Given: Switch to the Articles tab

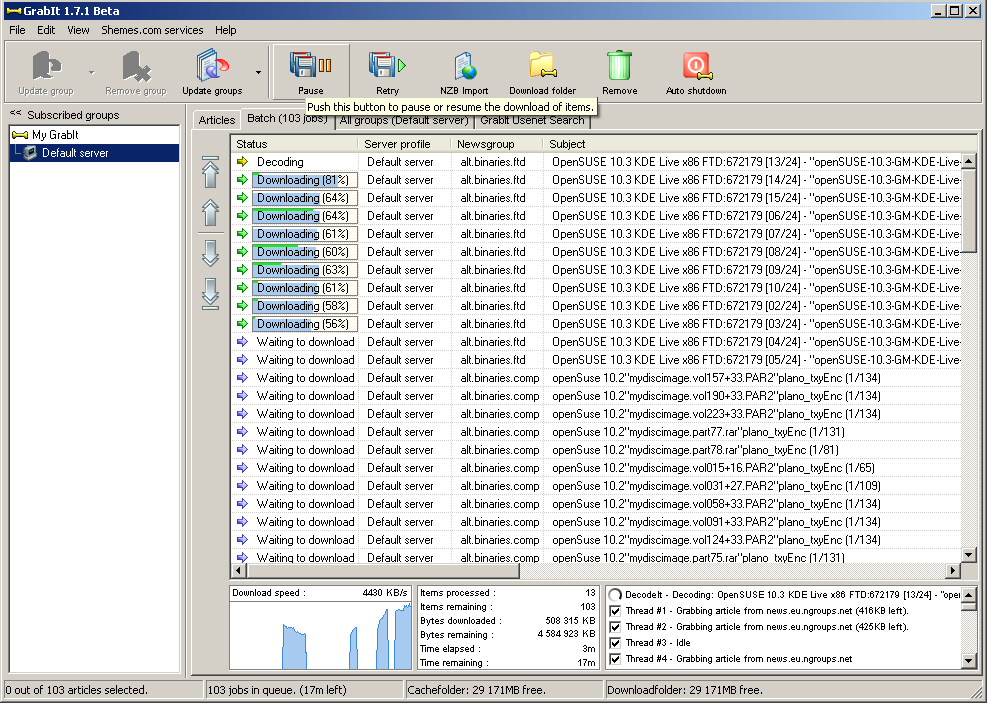Looking at the screenshot, I should [217, 120].
